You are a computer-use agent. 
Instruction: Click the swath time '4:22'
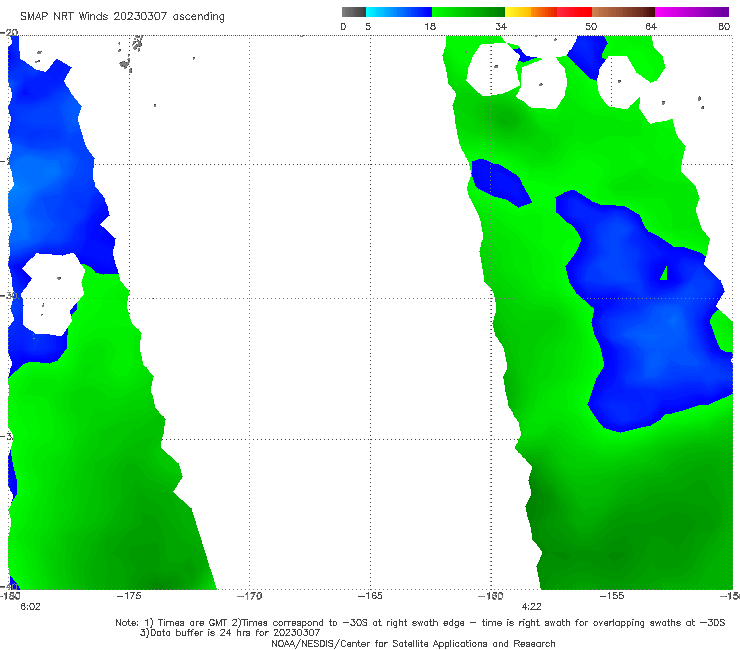pos(531,607)
